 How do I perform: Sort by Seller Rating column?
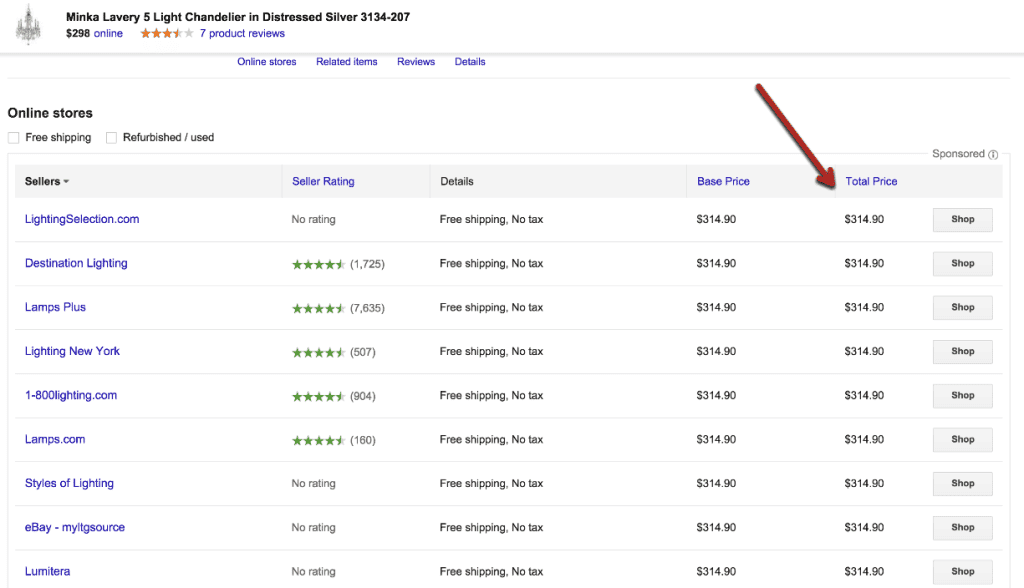[323, 182]
